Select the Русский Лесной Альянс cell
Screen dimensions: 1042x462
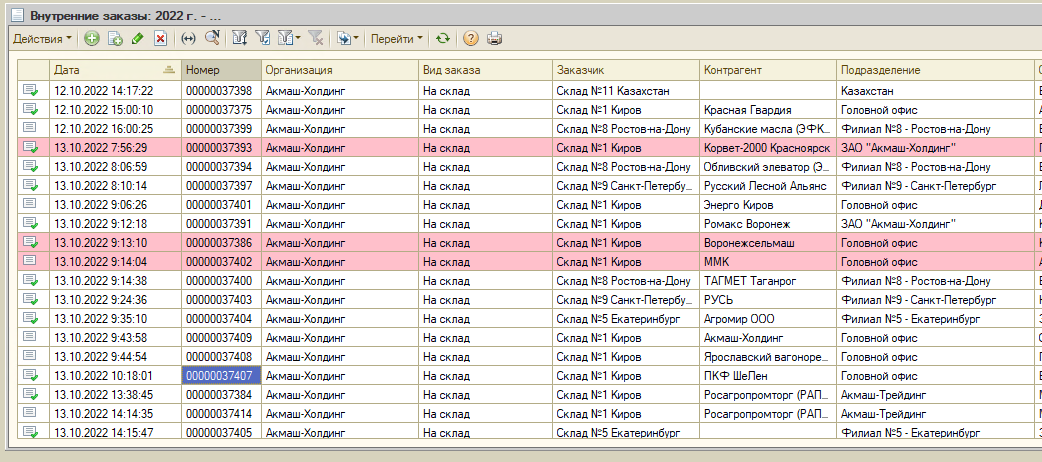click(x=768, y=185)
